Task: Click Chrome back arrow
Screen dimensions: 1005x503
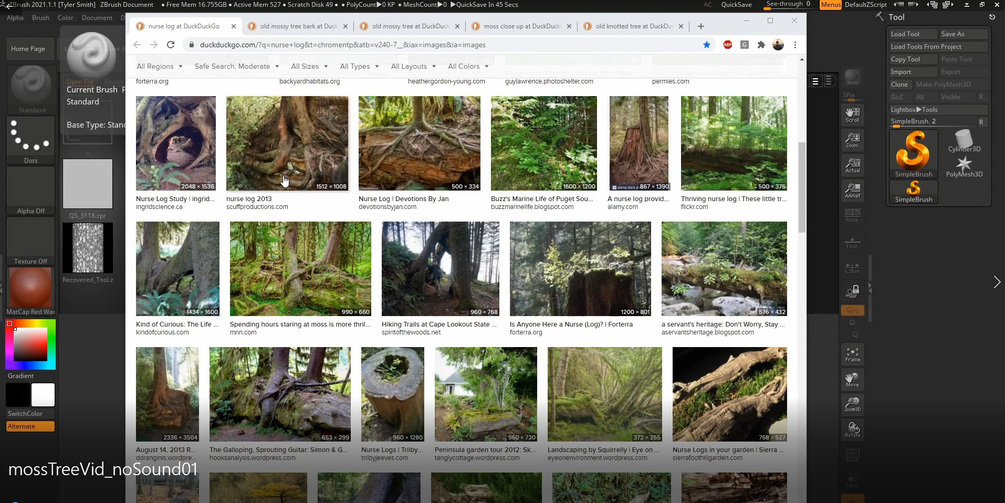Action: click(137, 45)
